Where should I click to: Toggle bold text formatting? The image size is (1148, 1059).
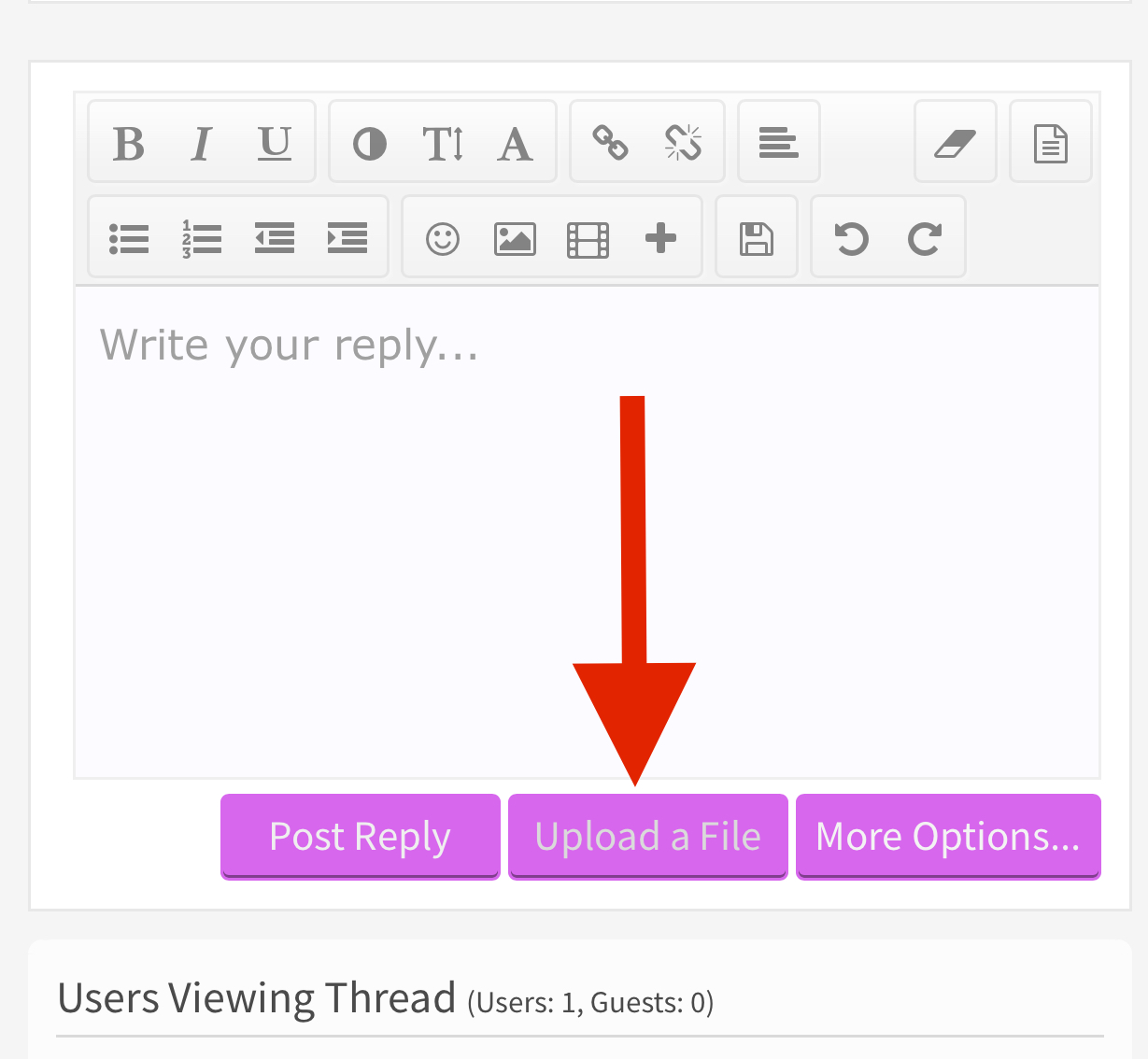click(x=129, y=144)
